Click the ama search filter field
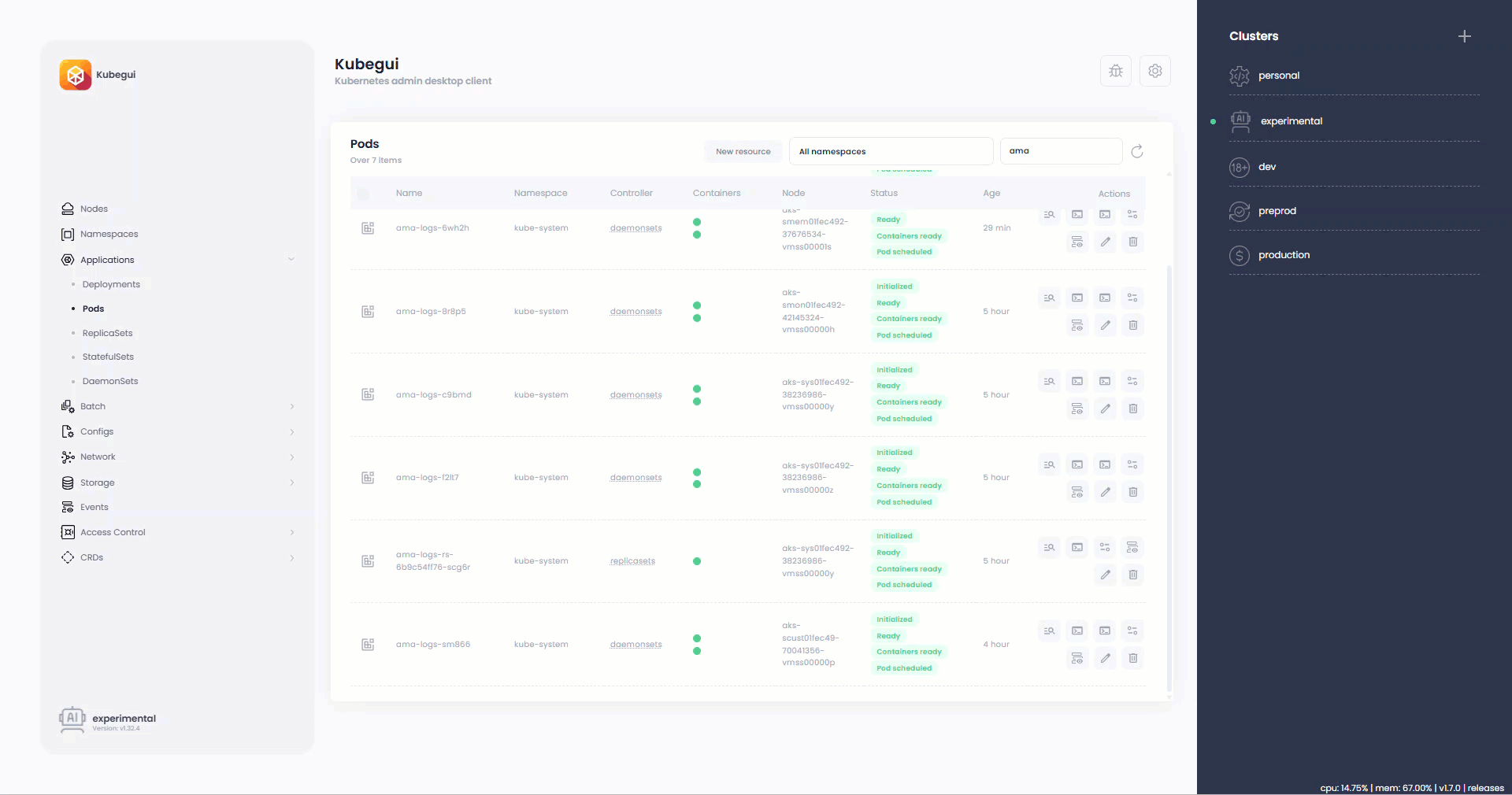 (x=1060, y=151)
